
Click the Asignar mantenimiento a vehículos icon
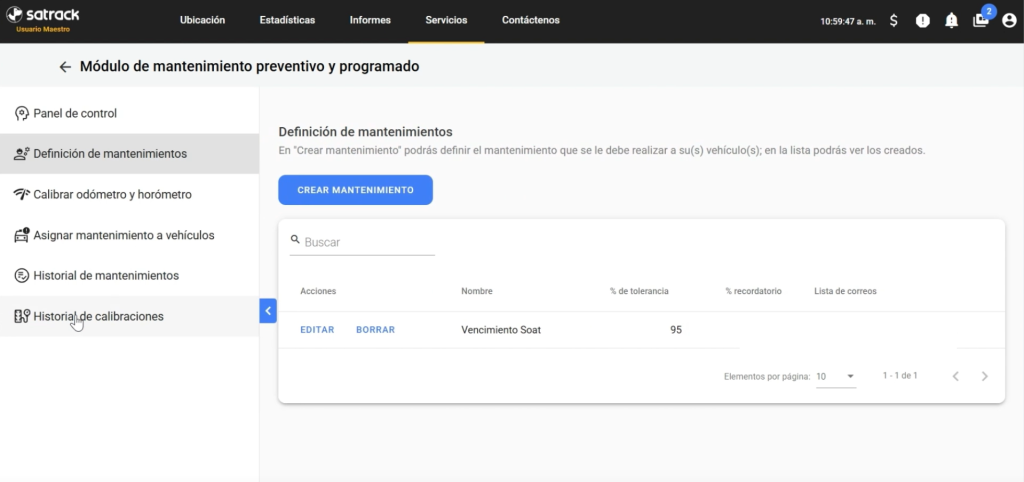22,235
